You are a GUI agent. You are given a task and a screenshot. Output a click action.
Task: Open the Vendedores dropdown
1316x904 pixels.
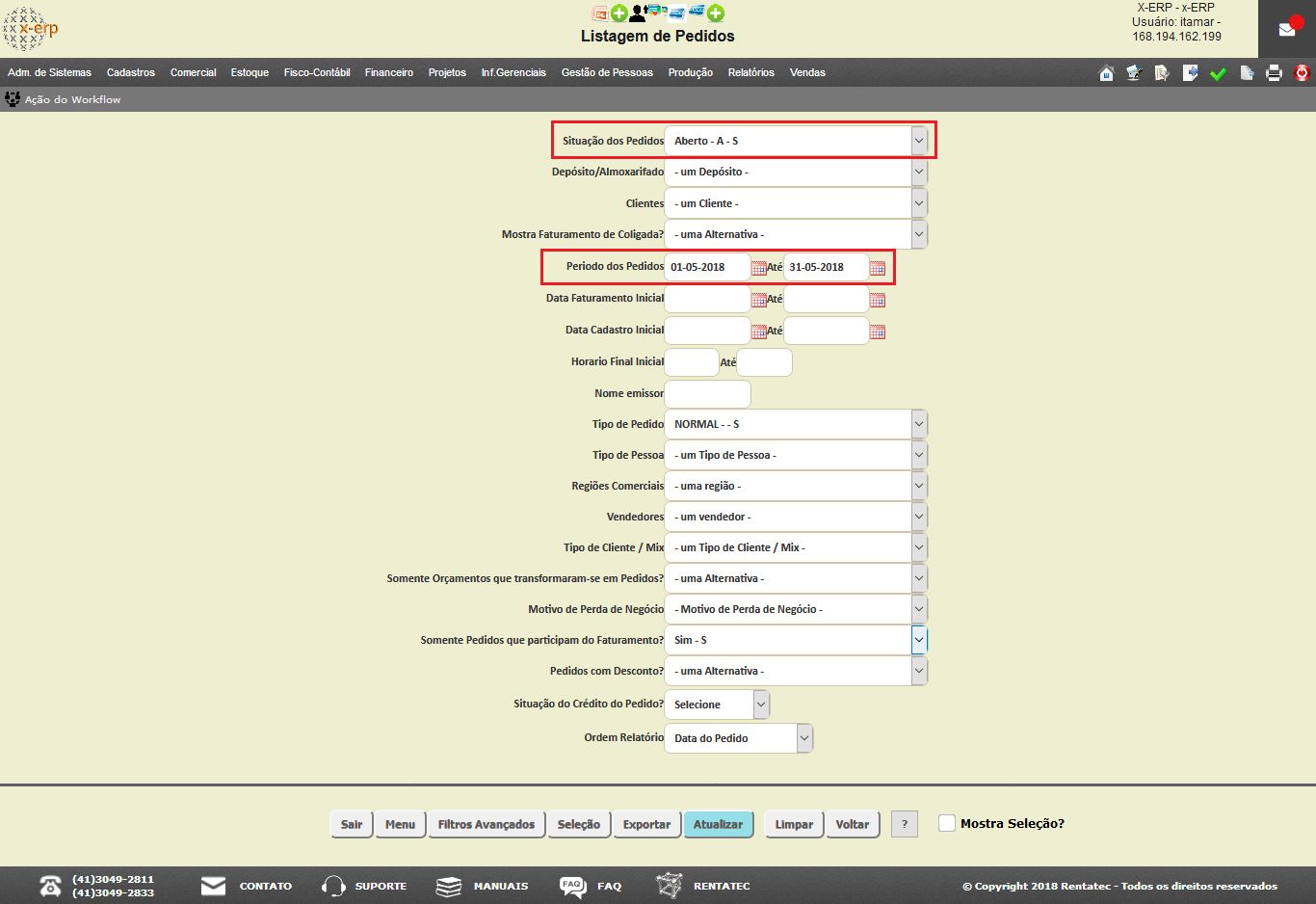(x=795, y=517)
